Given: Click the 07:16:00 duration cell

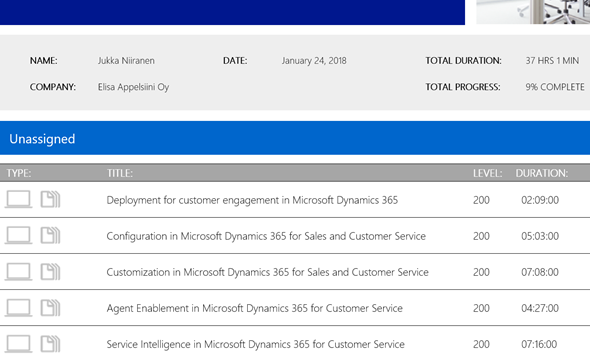Looking at the screenshot, I should (x=539, y=345).
